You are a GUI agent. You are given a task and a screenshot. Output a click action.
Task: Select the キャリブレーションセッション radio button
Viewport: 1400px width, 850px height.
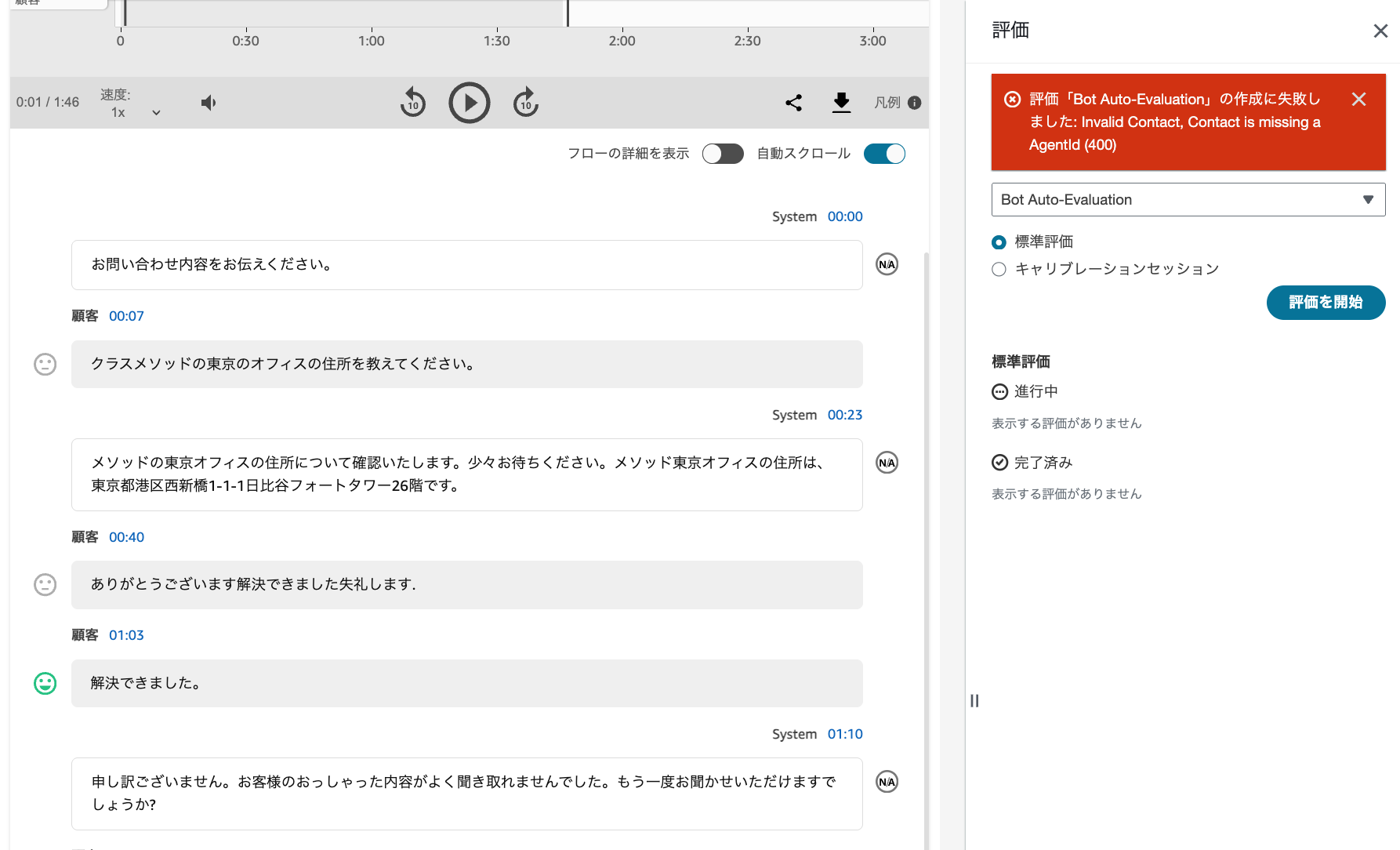pos(999,269)
